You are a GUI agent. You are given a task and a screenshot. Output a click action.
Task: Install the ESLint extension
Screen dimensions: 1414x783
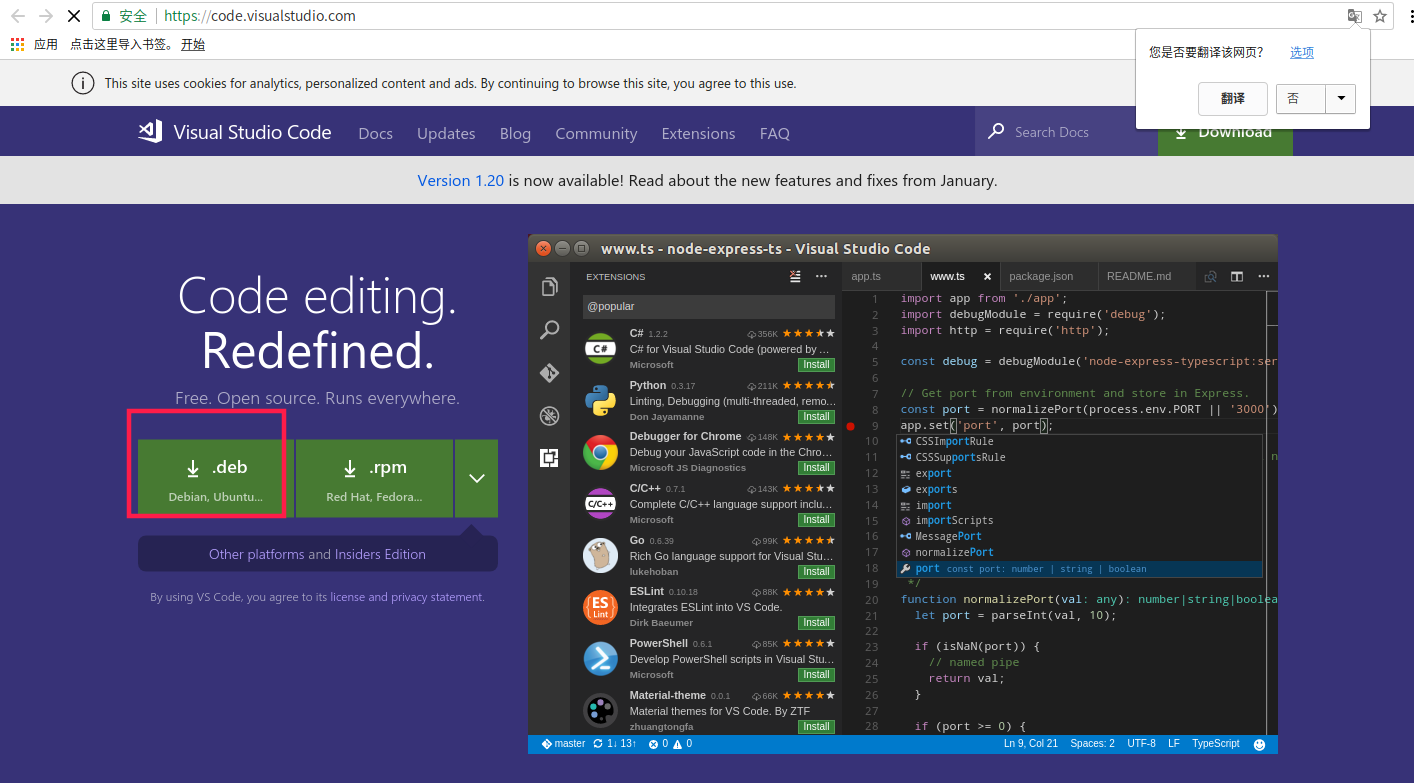coord(816,622)
